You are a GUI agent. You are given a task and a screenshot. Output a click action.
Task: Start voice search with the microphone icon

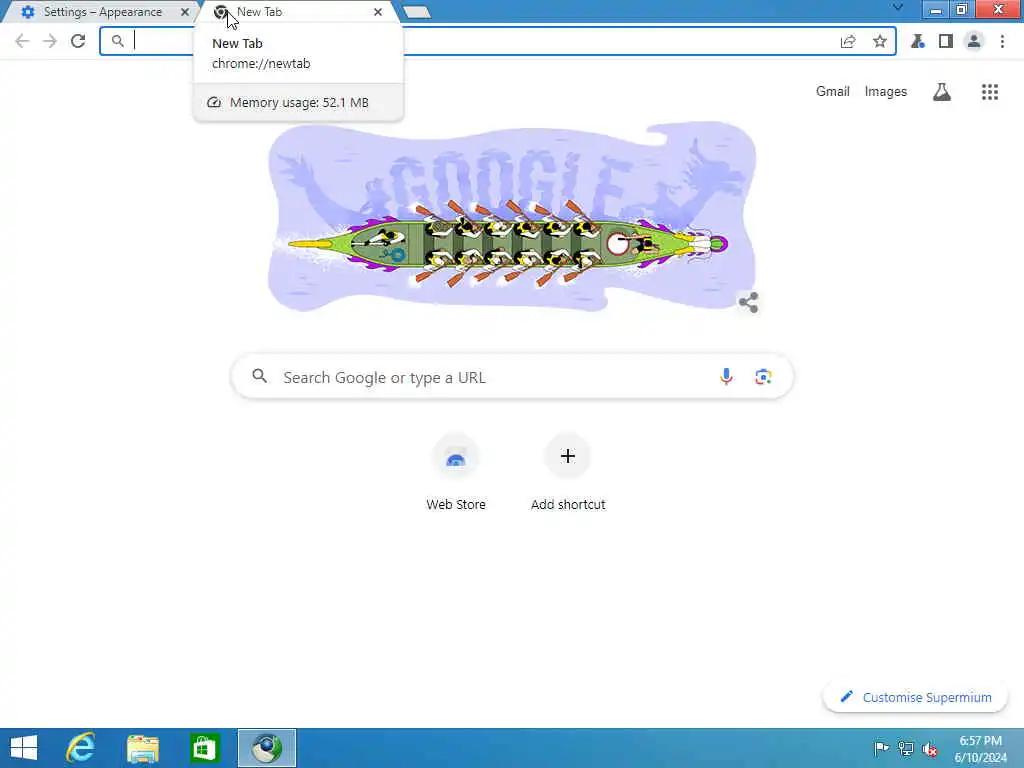[726, 377]
